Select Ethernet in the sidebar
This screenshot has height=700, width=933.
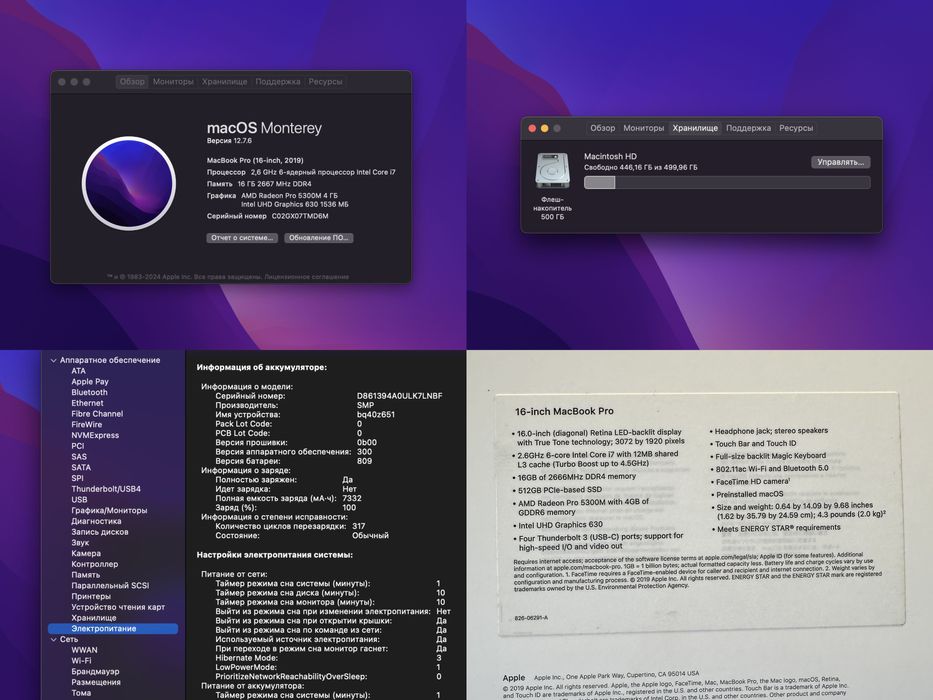(x=87, y=403)
